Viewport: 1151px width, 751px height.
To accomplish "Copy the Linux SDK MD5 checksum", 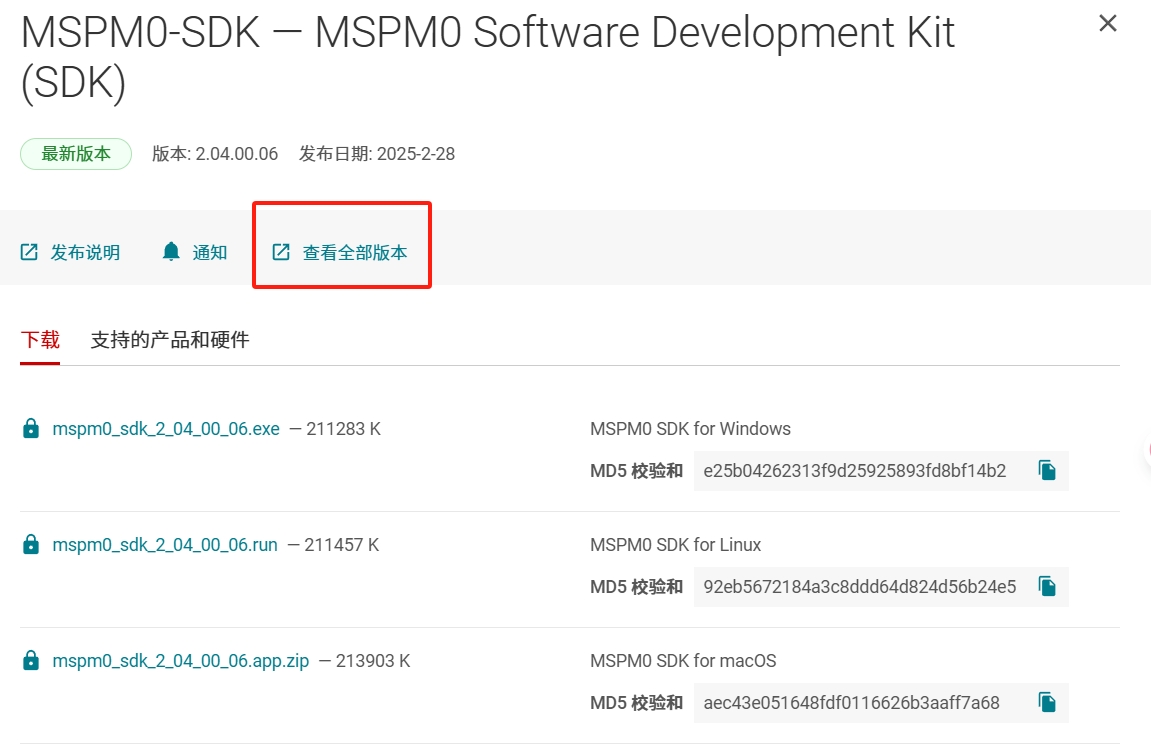I will tap(1047, 587).
